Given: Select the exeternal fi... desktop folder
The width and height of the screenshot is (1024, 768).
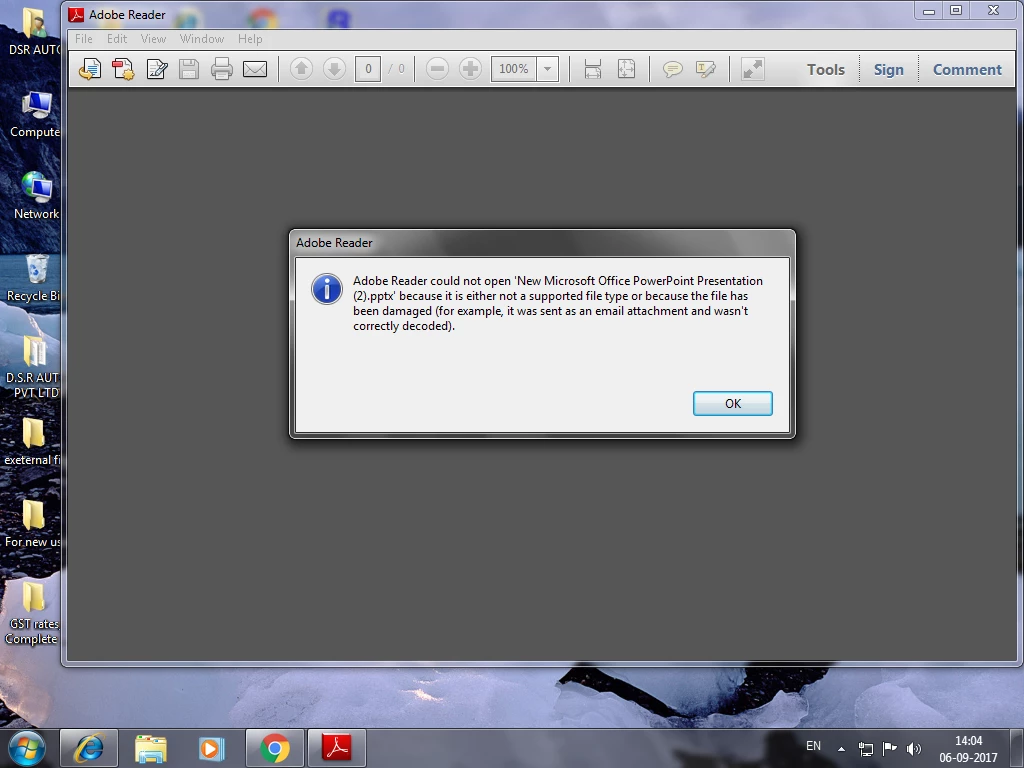Looking at the screenshot, I should tap(33, 443).
